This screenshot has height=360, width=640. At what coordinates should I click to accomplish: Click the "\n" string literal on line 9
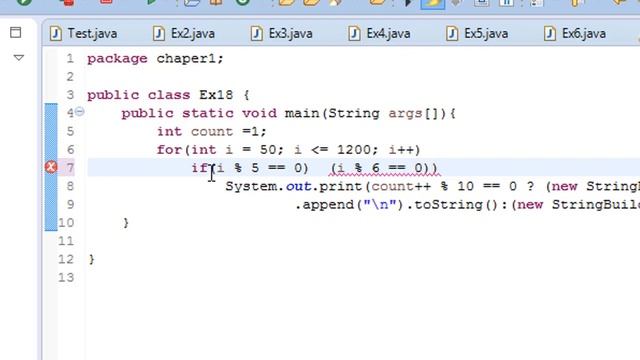[x=380, y=204]
